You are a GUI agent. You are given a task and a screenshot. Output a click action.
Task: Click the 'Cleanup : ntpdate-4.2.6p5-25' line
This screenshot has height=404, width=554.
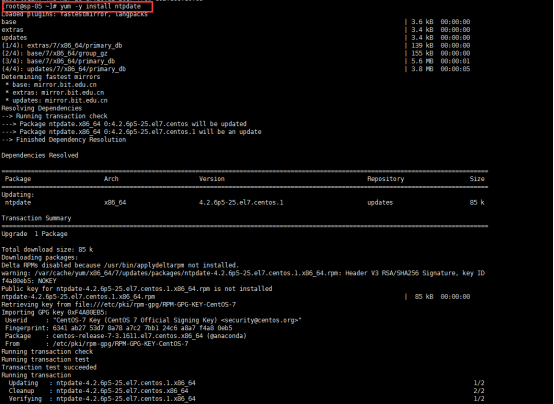coord(99,391)
